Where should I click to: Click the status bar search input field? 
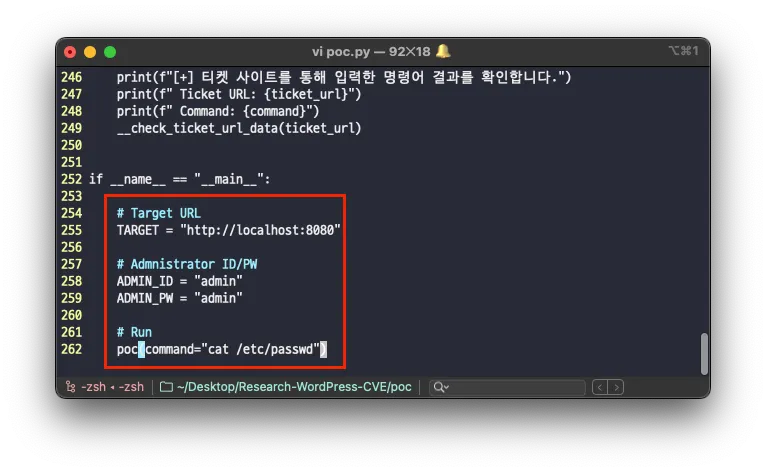click(507, 387)
